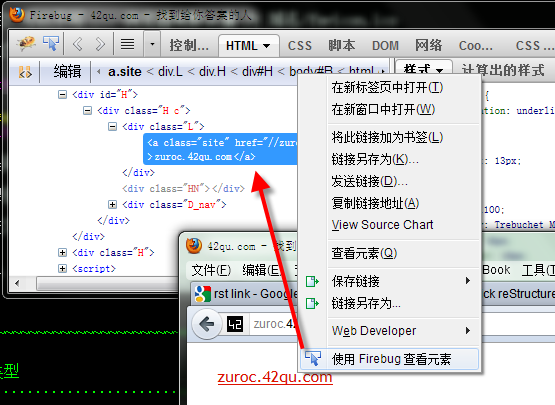Switch to the 脚本 script tab
The width and height of the screenshot is (555, 405).
pyautogui.click(x=342, y=45)
